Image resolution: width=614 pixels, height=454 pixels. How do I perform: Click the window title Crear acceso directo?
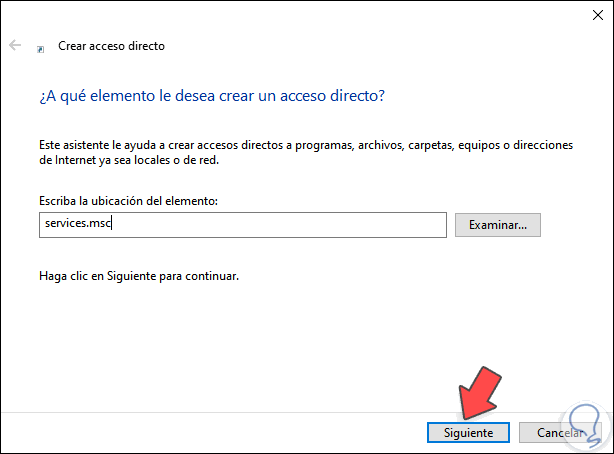112,46
